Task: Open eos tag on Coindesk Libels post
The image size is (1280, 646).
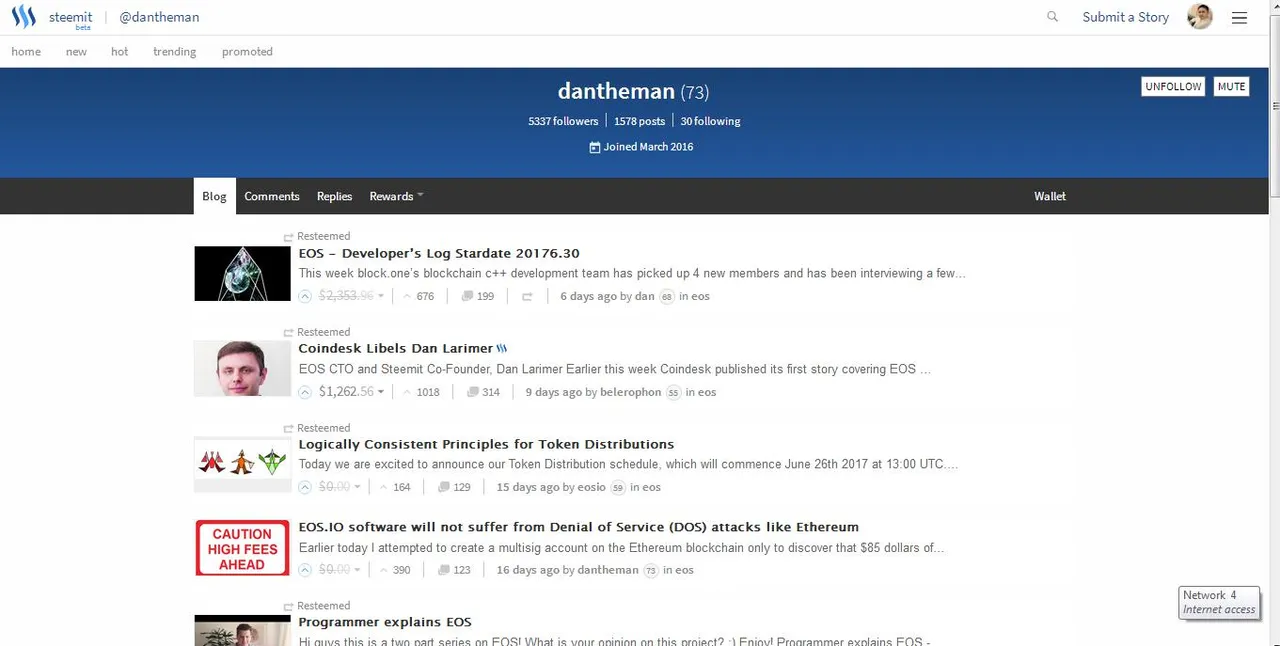Action: tap(707, 392)
